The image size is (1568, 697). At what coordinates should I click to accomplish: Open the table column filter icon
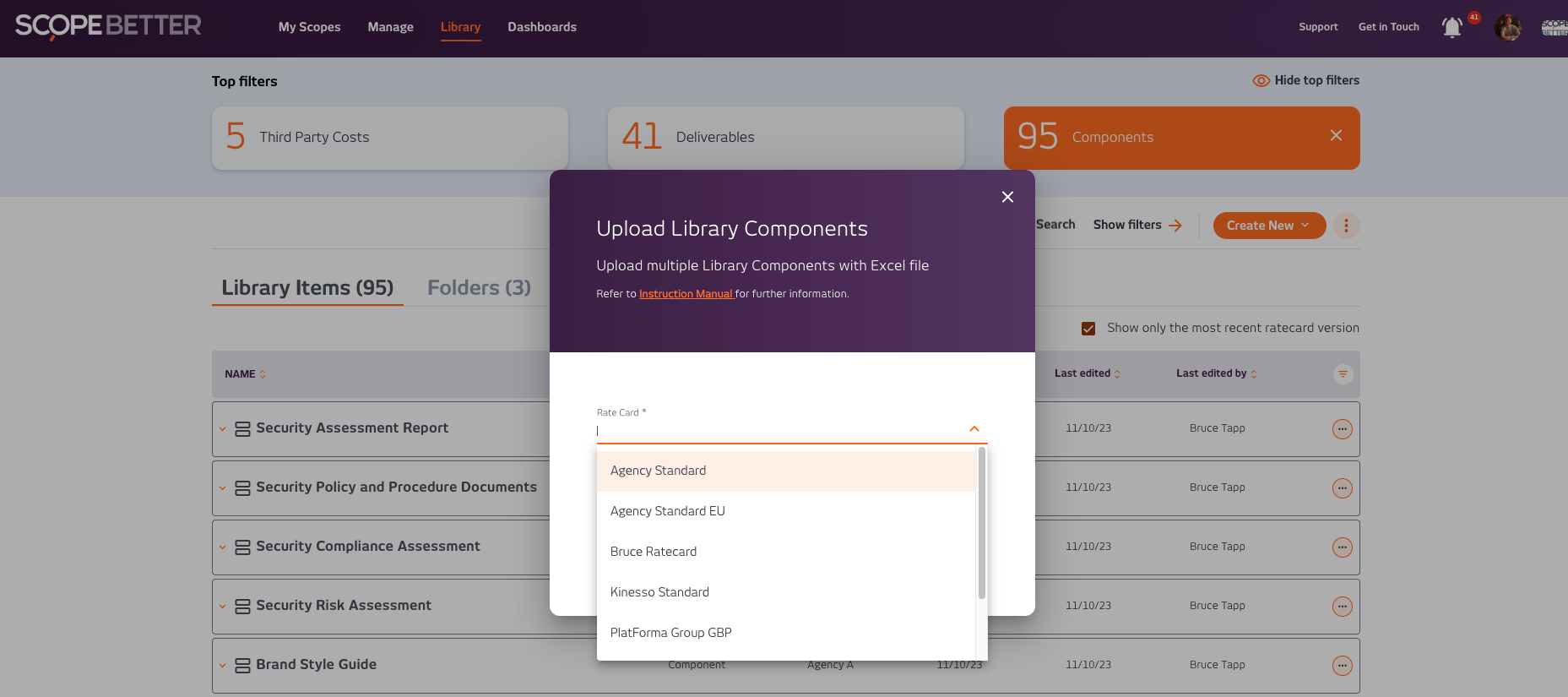point(1343,374)
